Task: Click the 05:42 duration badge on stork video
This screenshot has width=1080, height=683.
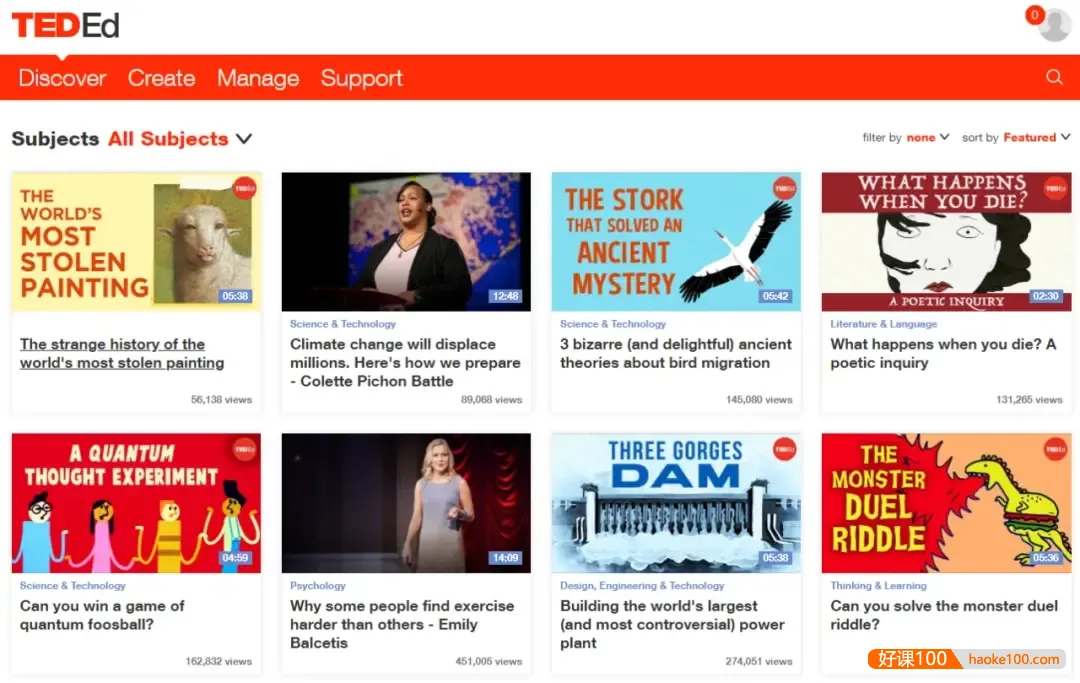Action: pos(776,296)
